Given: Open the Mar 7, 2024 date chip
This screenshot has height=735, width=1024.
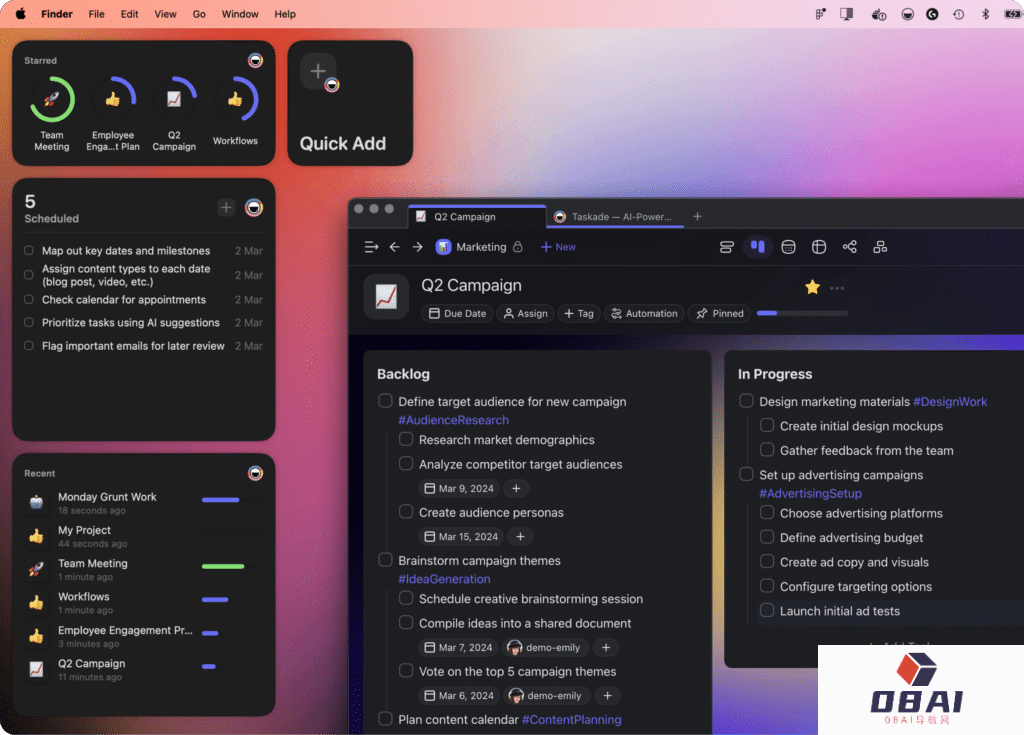Looking at the screenshot, I should click(x=458, y=647).
